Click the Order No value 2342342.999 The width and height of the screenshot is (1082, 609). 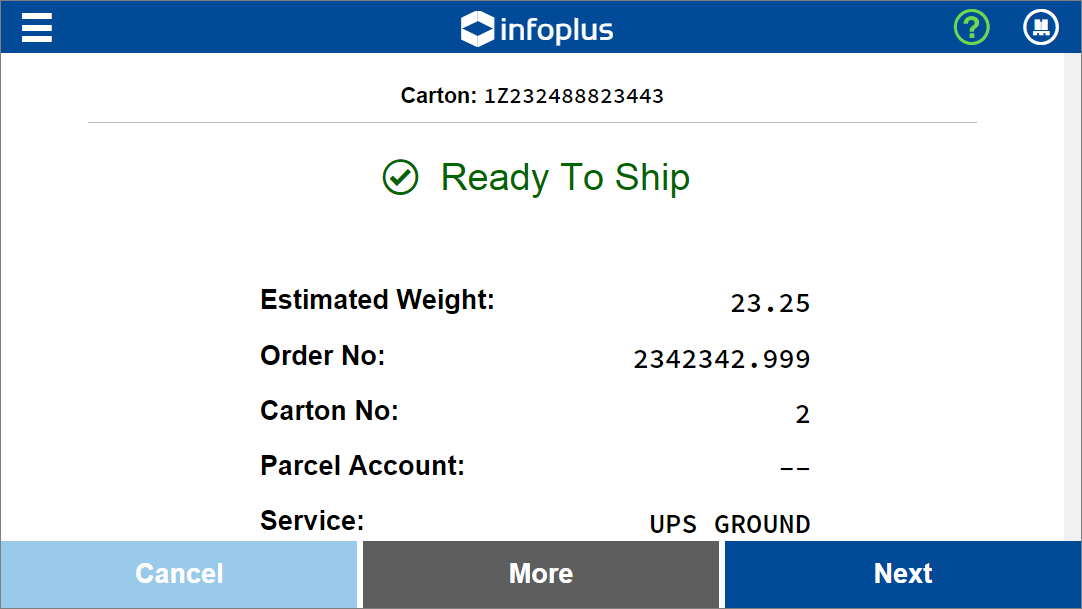click(x=722, y=359)
